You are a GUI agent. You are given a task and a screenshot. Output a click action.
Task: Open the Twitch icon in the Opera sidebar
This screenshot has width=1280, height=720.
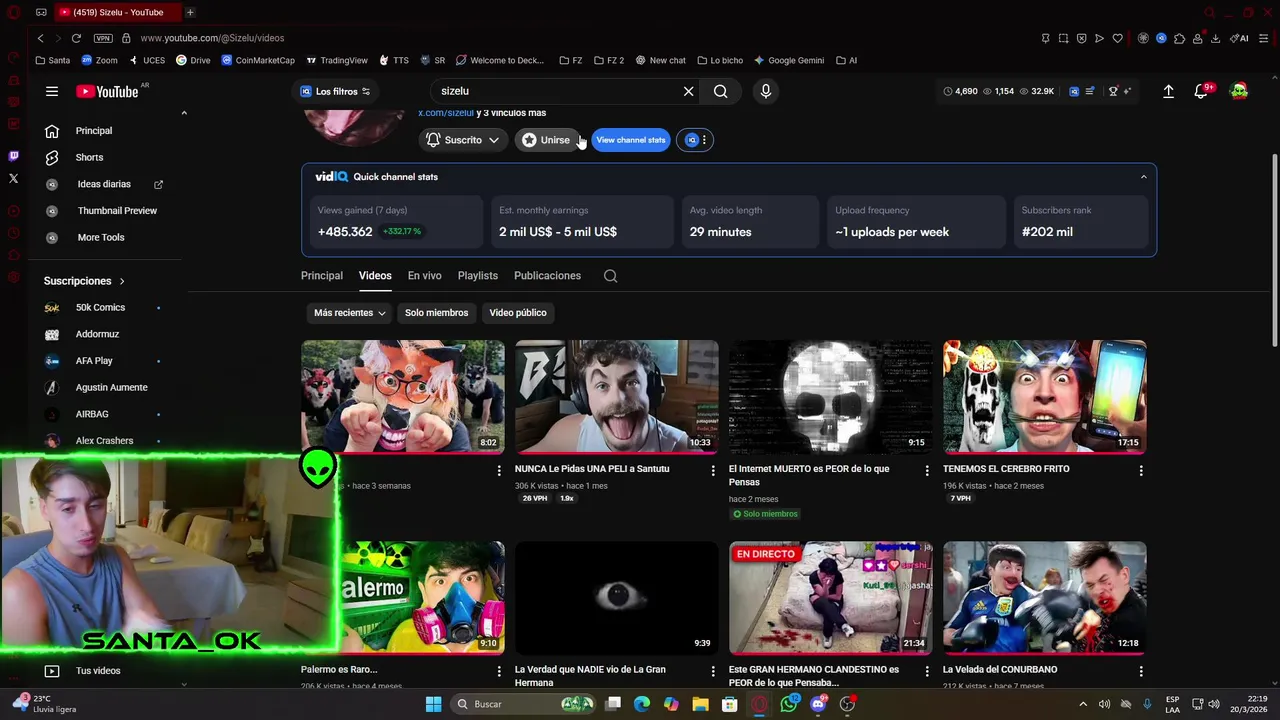(13, 156)
